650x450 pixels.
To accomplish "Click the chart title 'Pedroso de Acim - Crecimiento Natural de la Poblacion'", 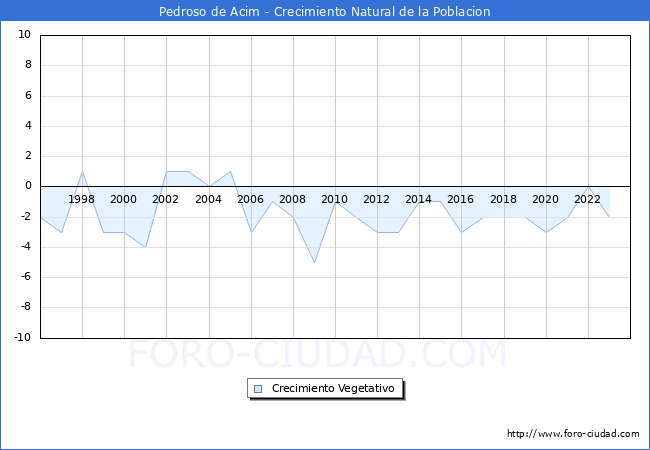I will click(325, 11).
